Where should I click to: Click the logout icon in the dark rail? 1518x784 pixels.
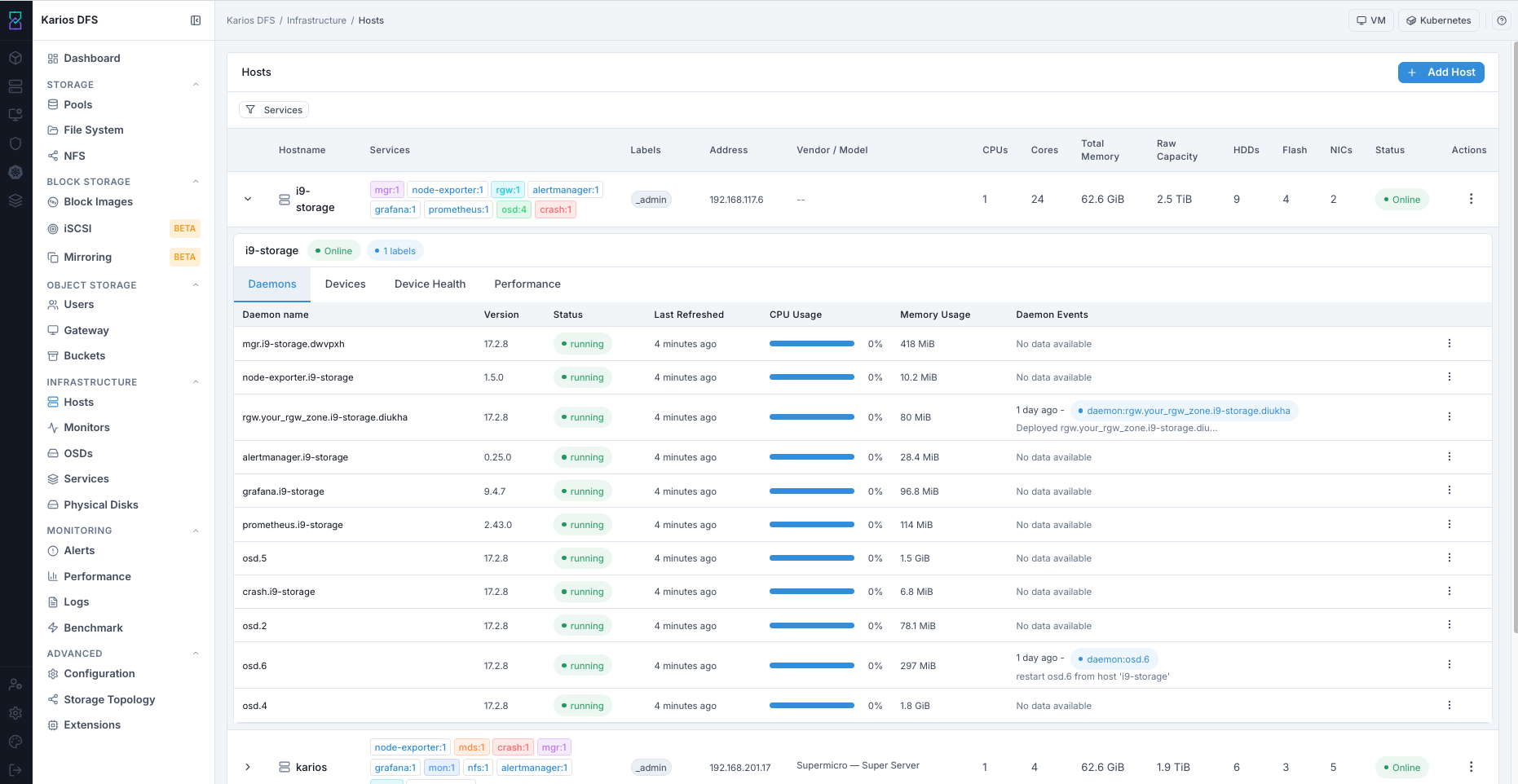click(x=15, y=770)
